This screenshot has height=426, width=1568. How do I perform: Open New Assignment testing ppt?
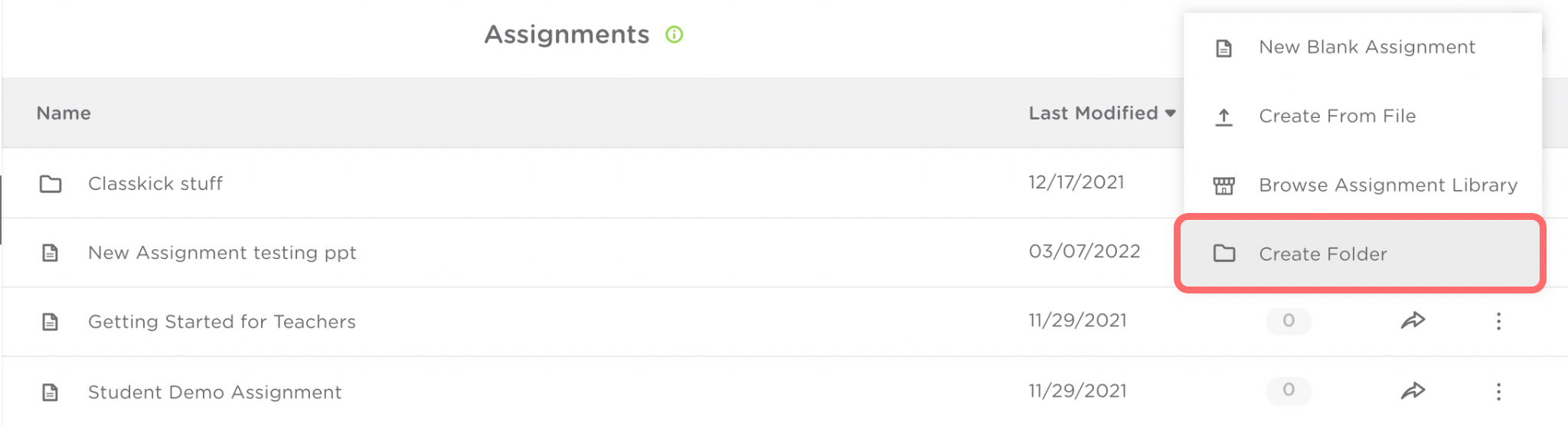coord(222,253)
